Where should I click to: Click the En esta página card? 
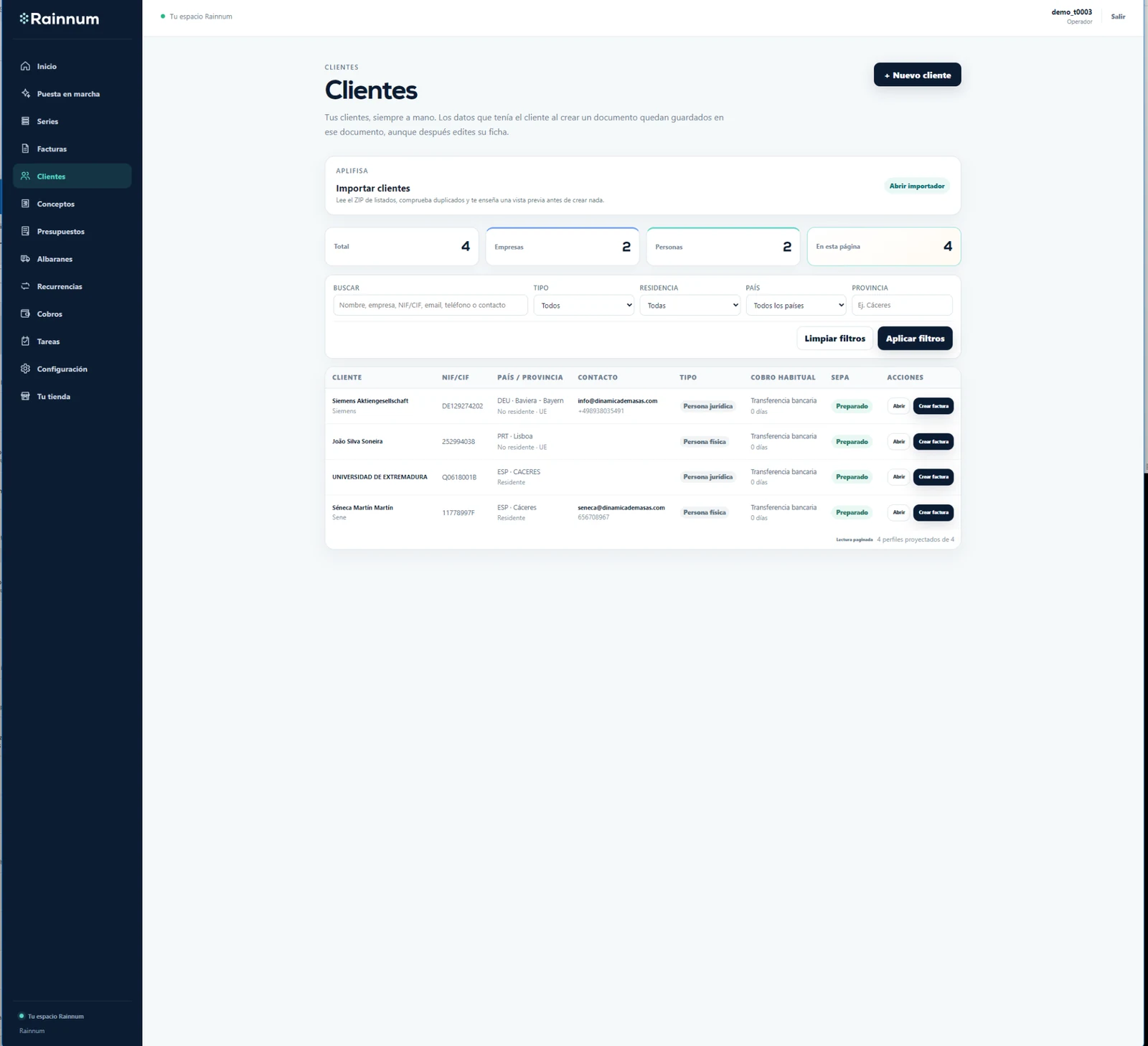884,247
